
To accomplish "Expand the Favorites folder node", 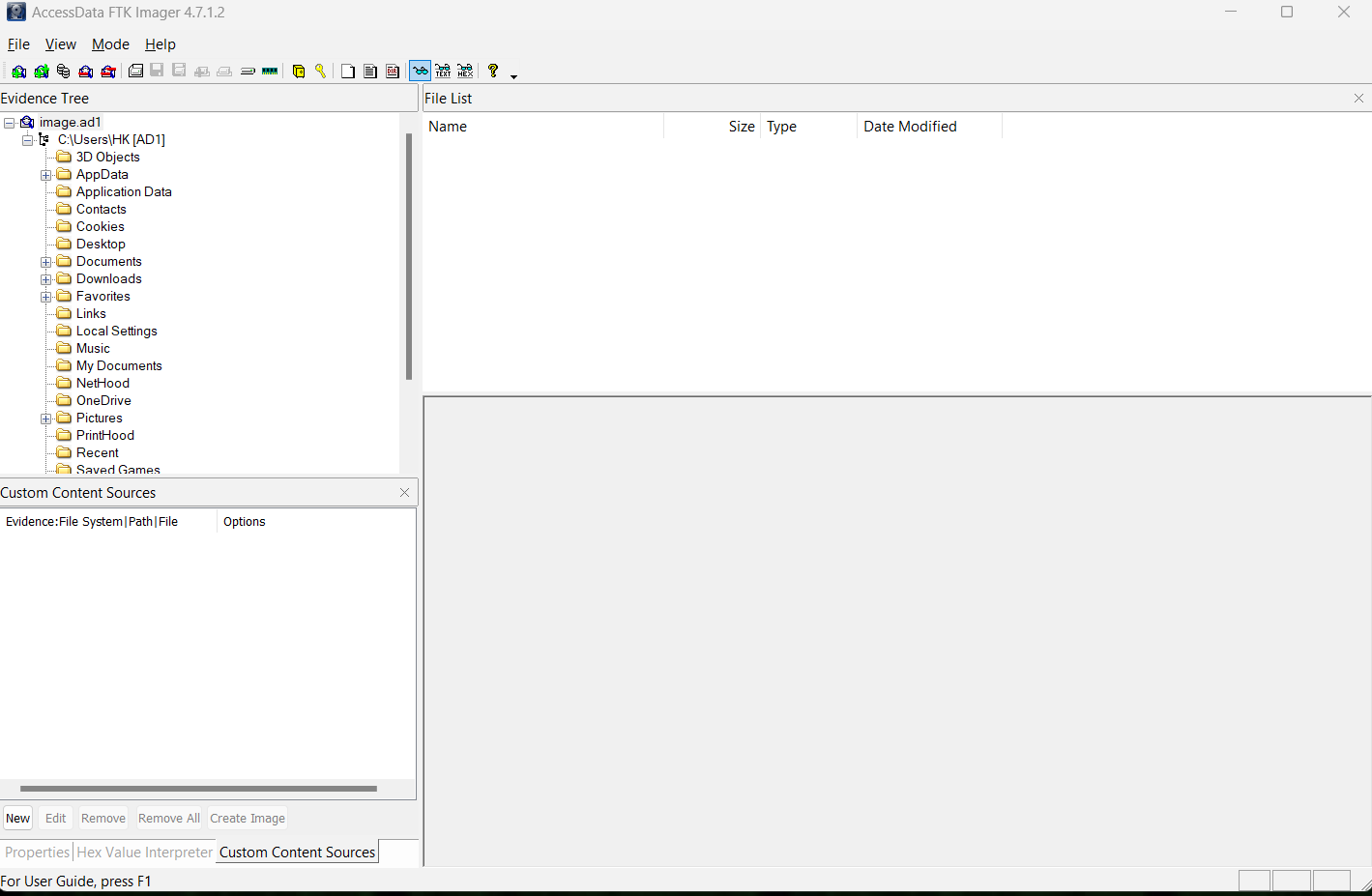I will point(45,297).
